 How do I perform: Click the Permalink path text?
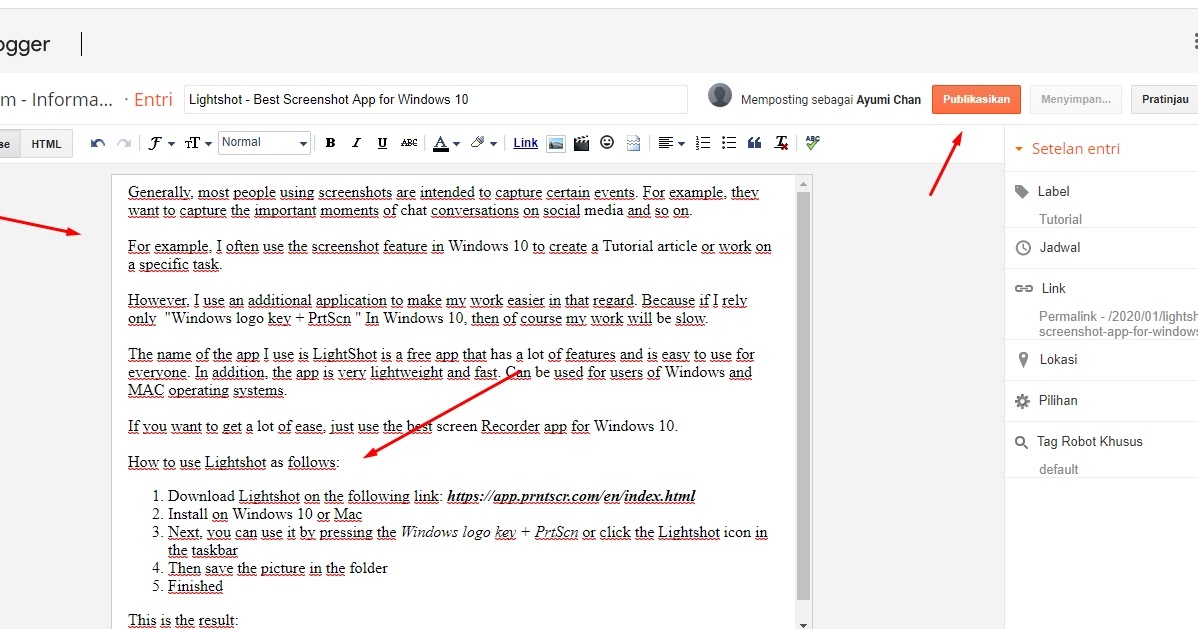[1118, 324]
